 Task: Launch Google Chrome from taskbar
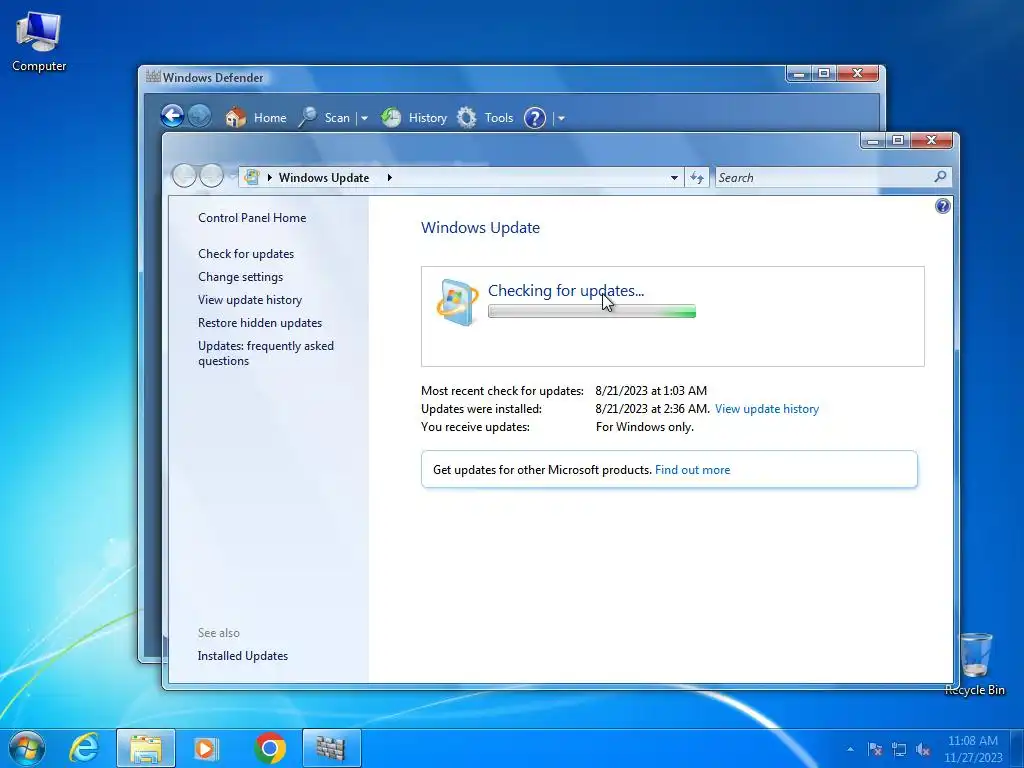coord(270,748)
